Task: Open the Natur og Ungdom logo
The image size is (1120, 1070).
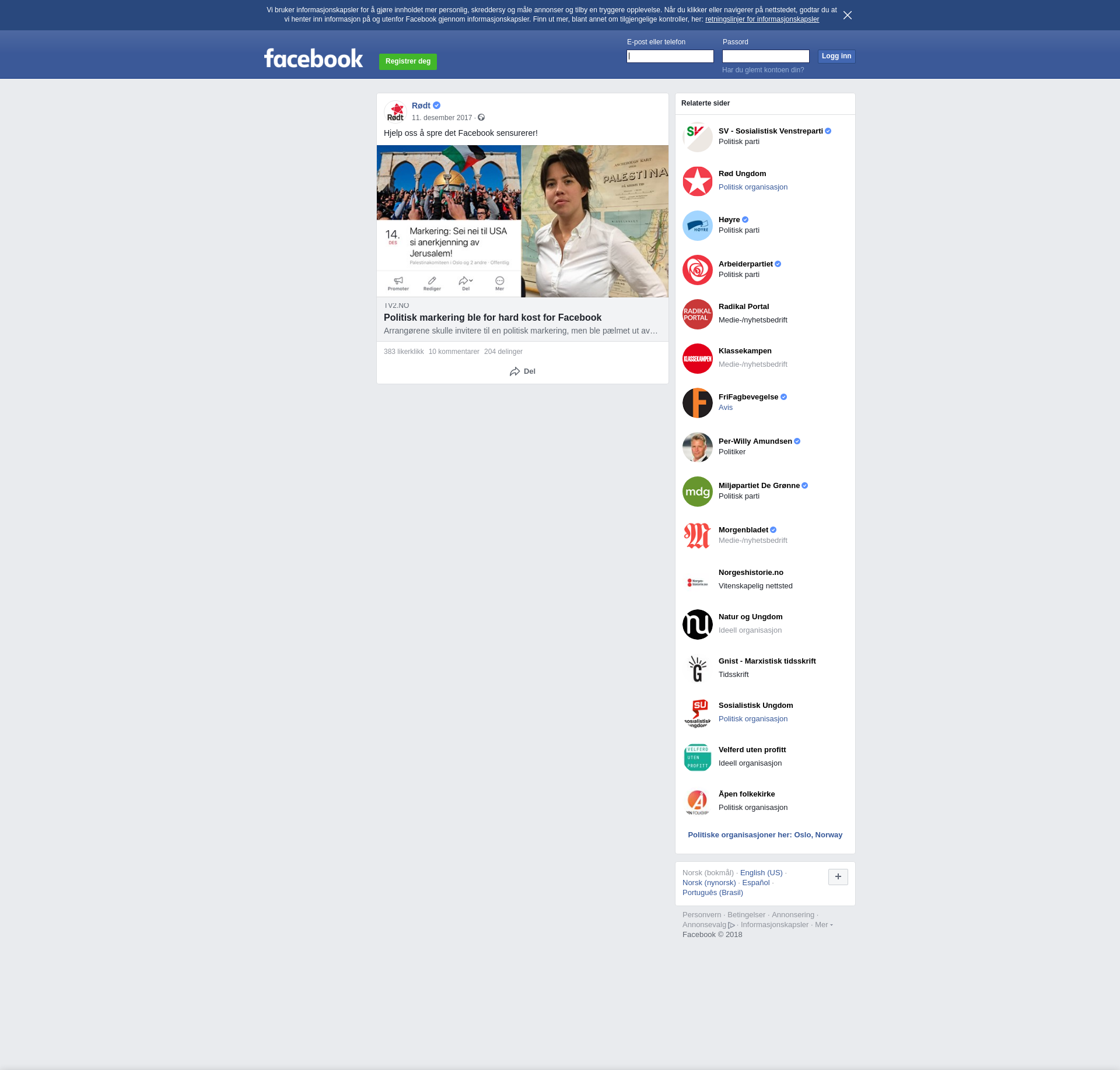Action: tap(698, 625)
